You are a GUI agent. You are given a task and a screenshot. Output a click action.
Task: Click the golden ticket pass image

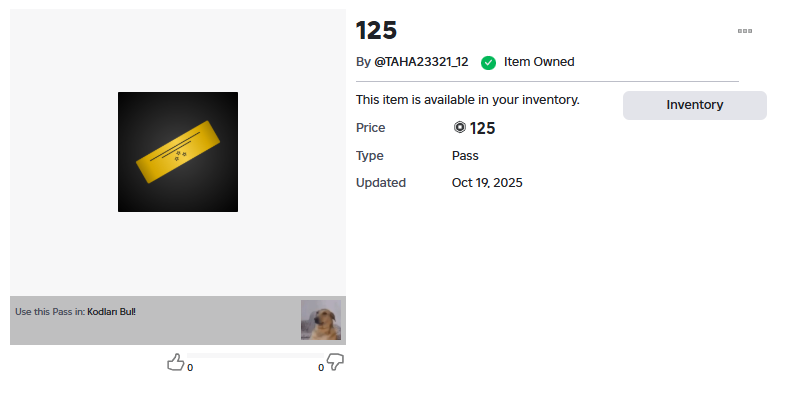[178, 152]
